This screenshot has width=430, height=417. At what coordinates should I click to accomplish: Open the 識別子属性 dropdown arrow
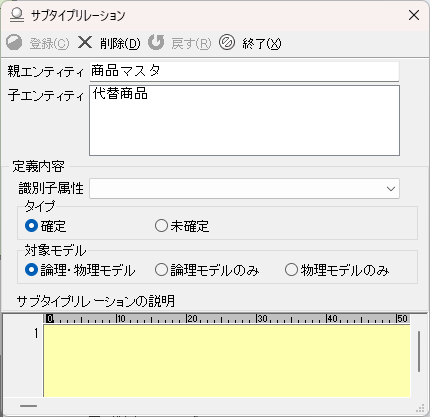391,189
